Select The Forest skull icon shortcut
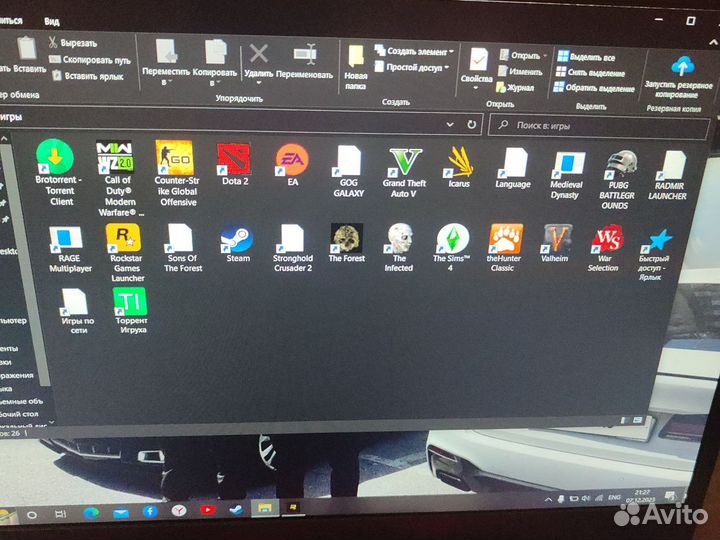The image size is (720, 540). (x=347, y=243)
